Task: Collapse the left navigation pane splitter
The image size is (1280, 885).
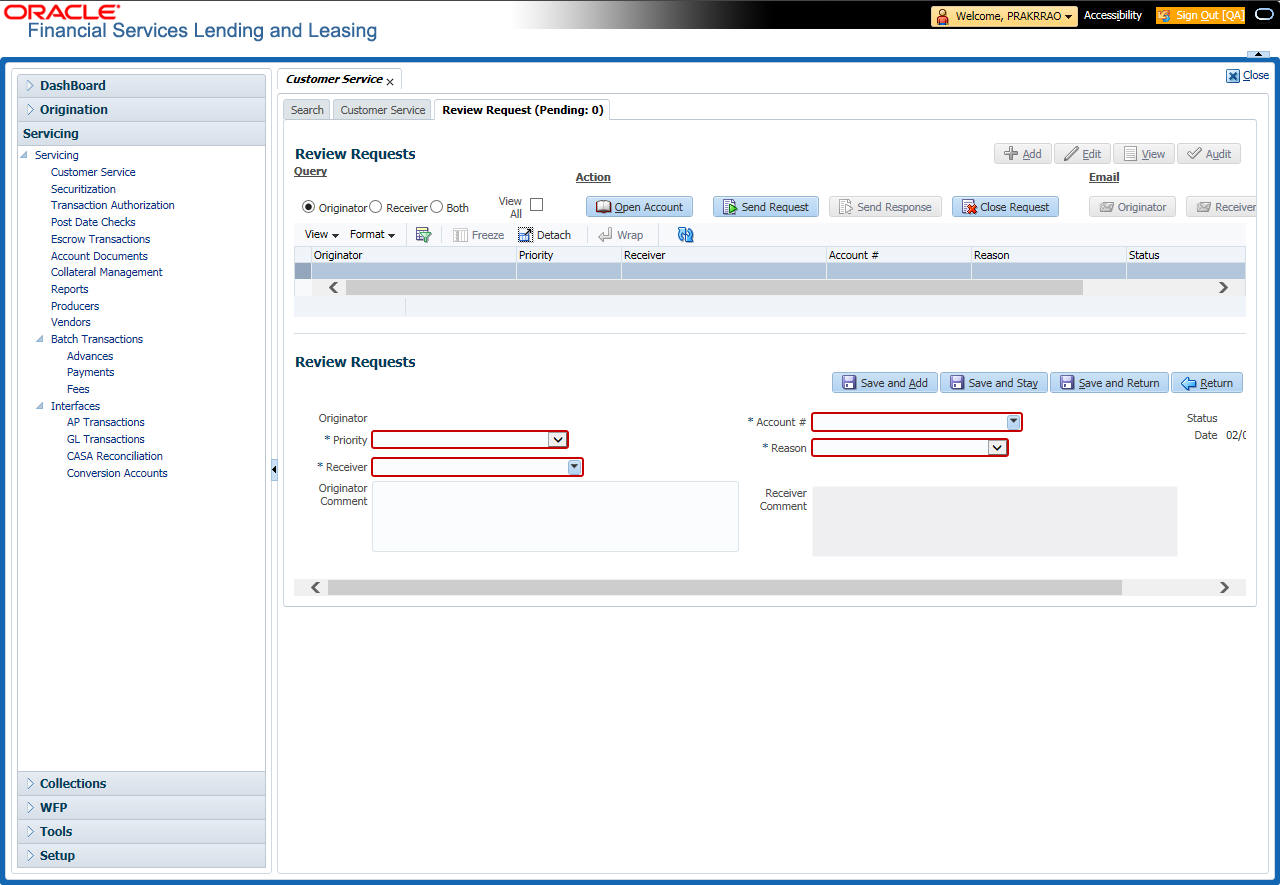Action: [274, 471]
